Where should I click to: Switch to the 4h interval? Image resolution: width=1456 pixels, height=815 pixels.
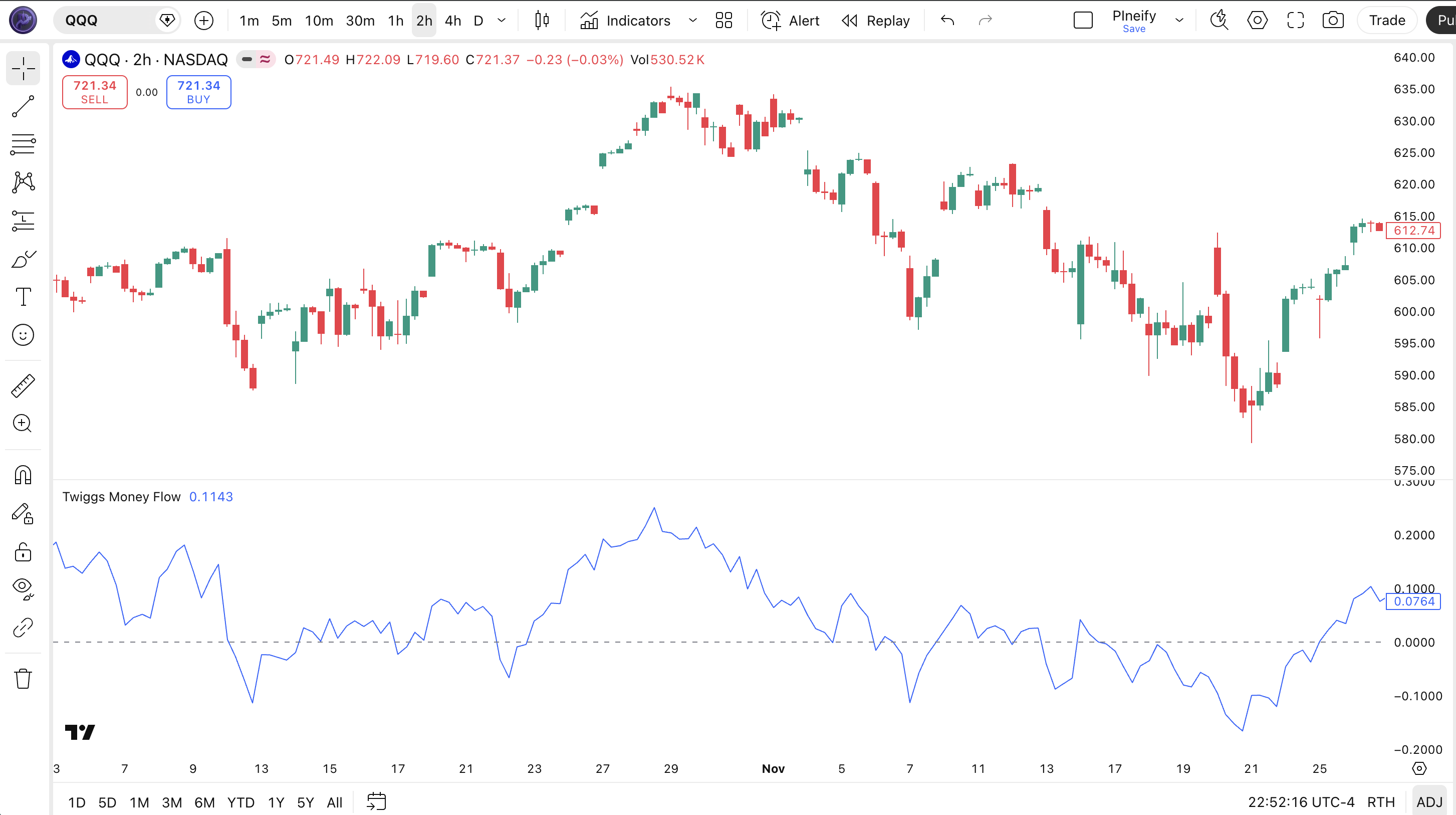[x=453, y=21]
